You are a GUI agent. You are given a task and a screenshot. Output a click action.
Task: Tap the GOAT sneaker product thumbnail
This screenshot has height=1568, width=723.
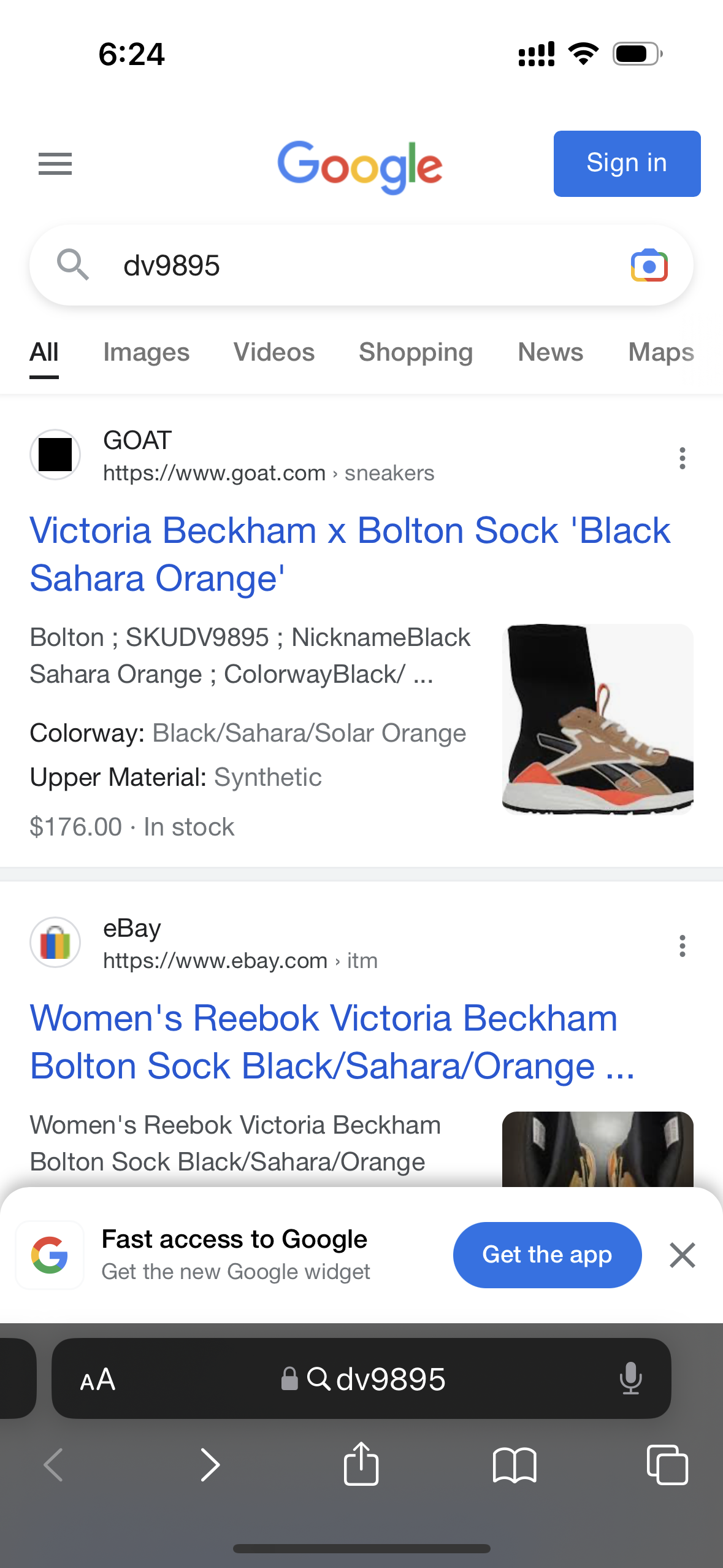pos(597,719)
